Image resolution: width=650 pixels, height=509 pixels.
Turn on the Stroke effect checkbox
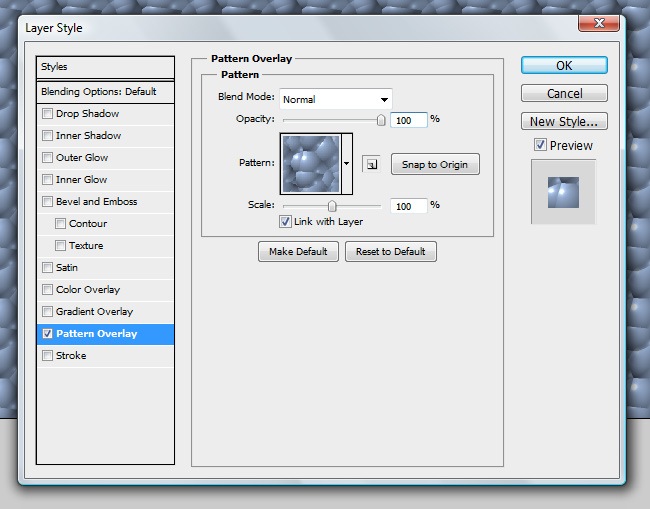click(x=48, y=356)
